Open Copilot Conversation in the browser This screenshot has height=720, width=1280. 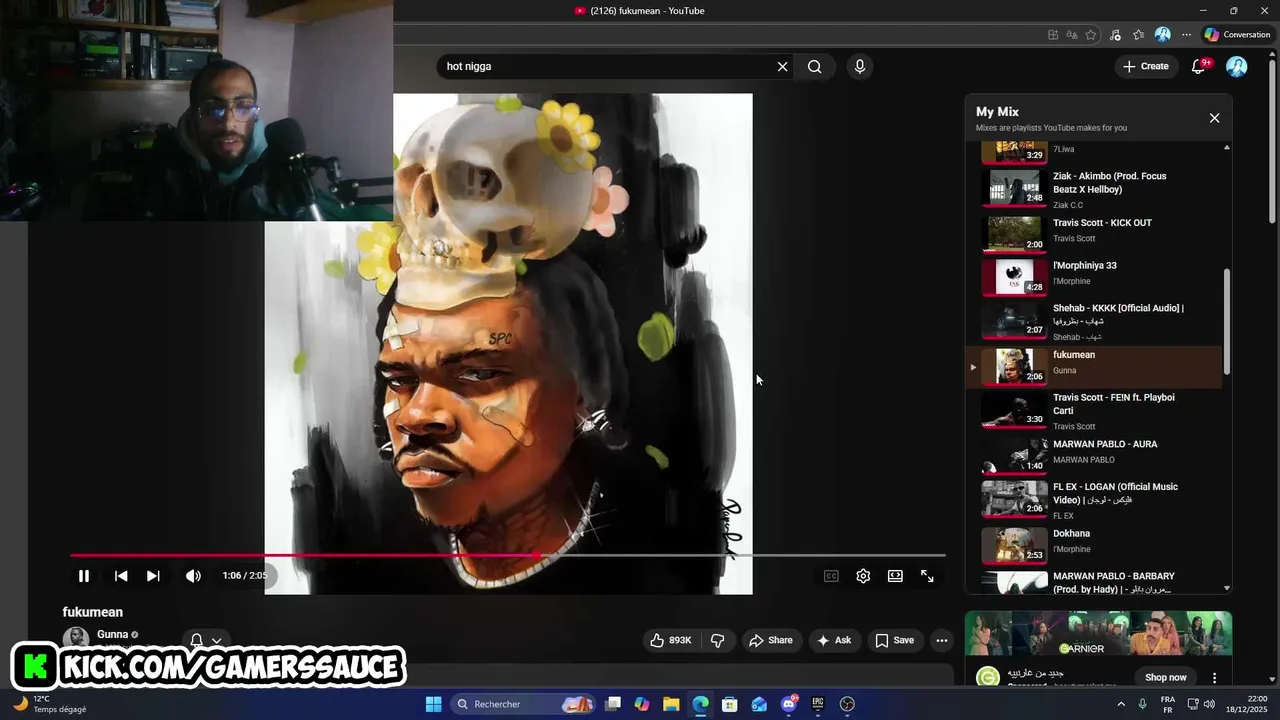pyautogui.click(x=1236, y=34)
